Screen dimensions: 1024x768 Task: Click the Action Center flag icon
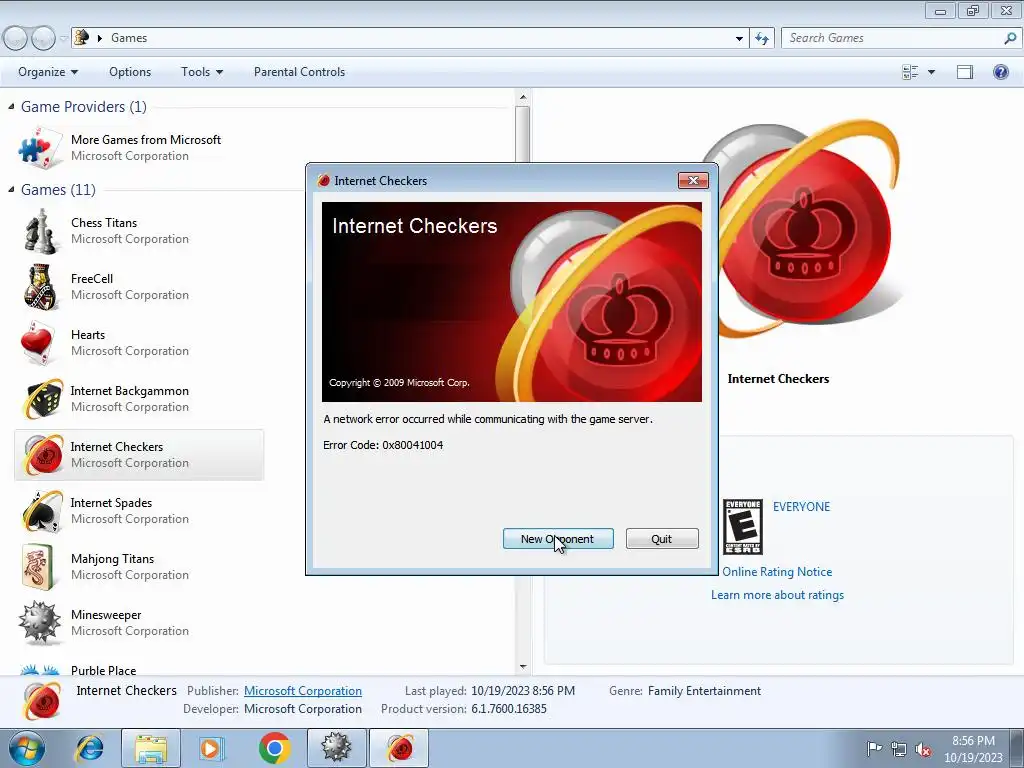pyautogui.click(x=874, y=748)
